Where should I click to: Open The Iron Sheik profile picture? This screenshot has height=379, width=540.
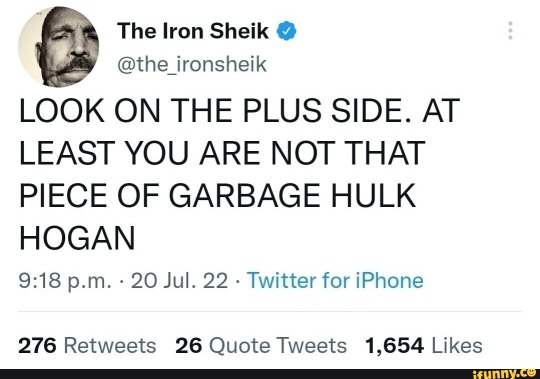(59, 46)
